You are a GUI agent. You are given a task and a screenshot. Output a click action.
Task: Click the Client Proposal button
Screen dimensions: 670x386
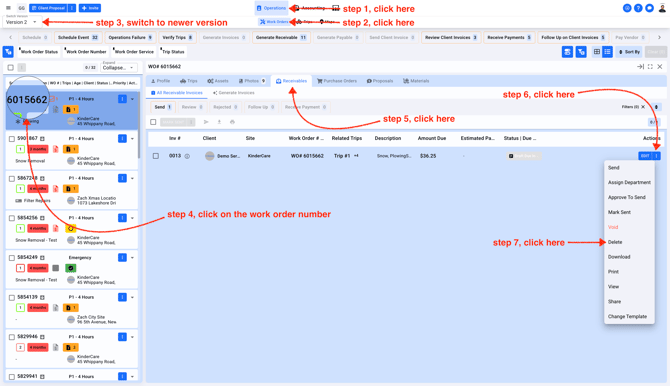48,8
